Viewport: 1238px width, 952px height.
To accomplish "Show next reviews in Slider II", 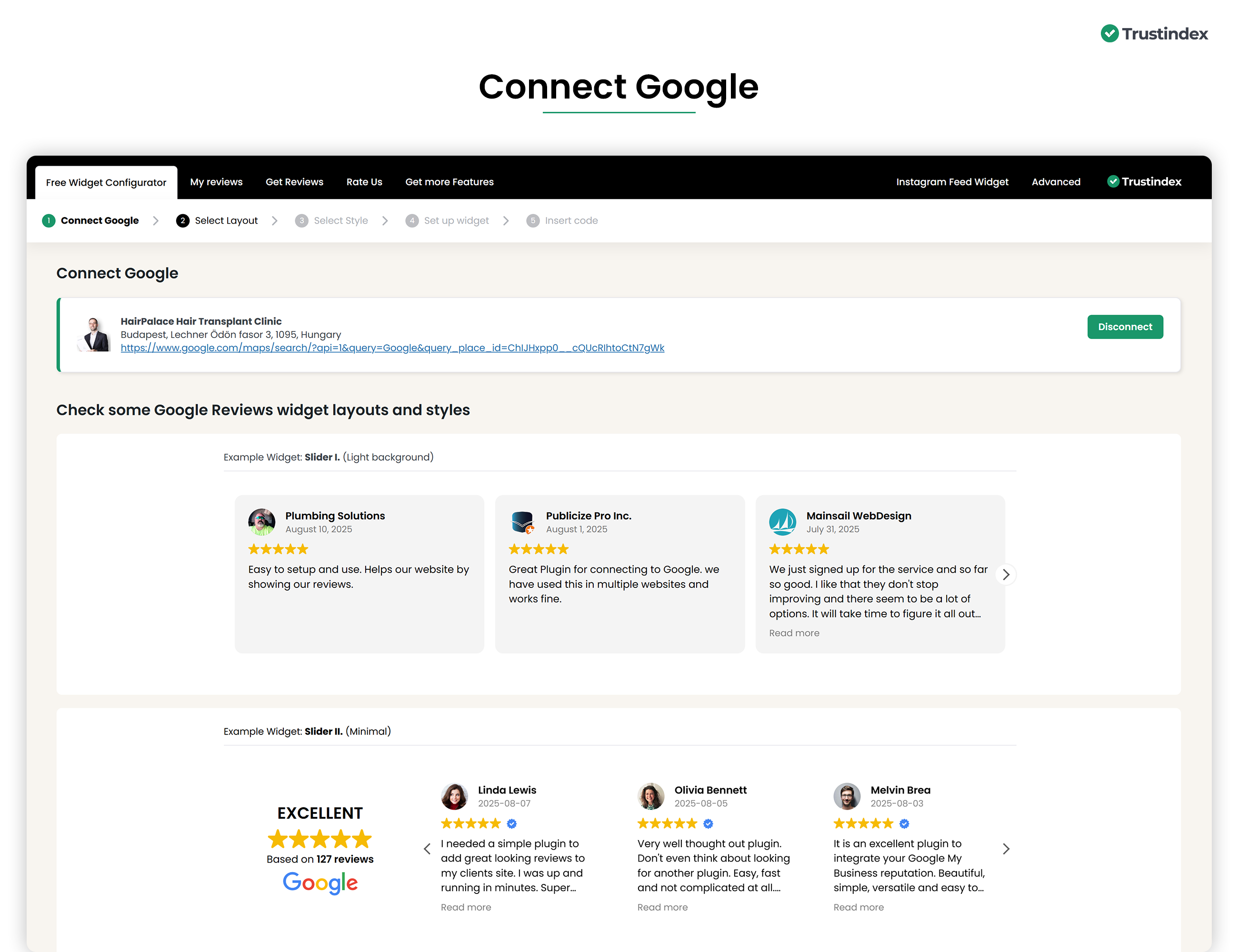I will 1006,849.
